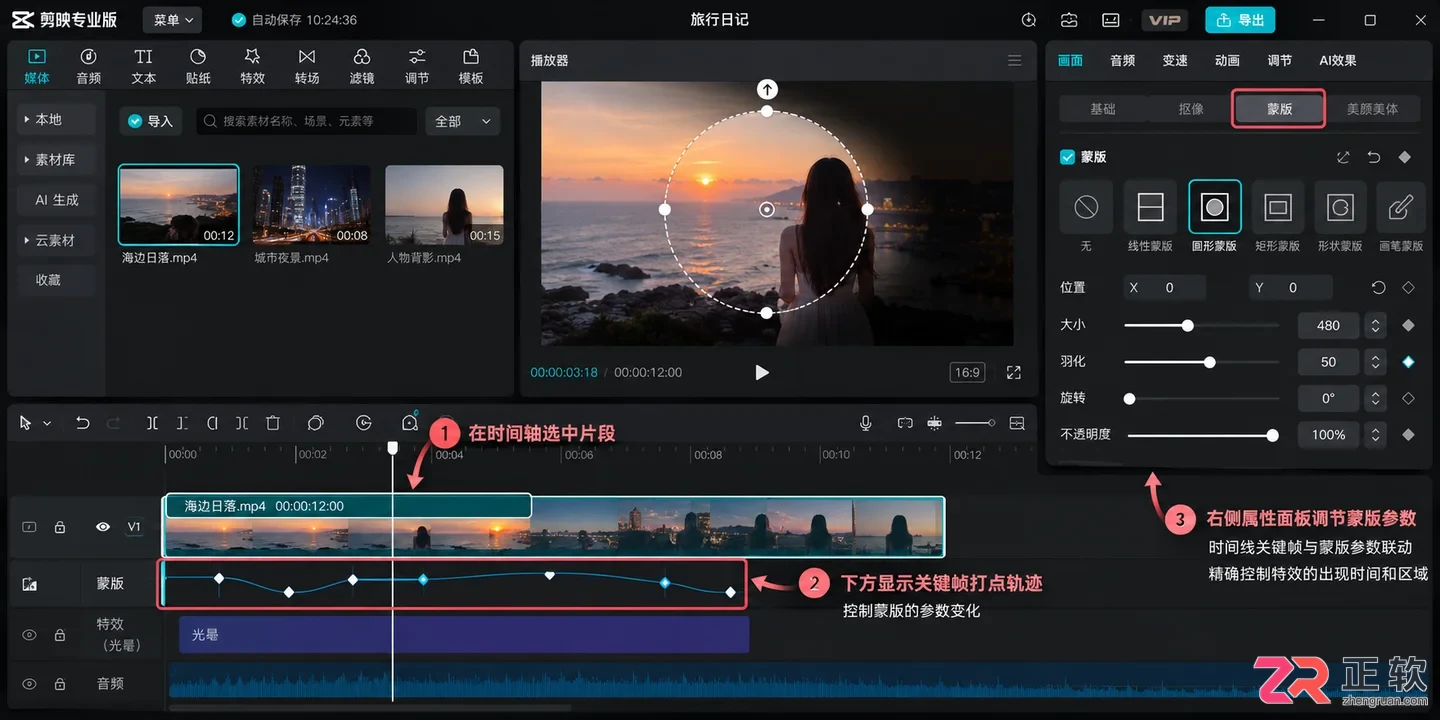Click the microphone record icon above timeline
The width and height of the screenshot is (1440, 720).
click(x=866, y=423)
